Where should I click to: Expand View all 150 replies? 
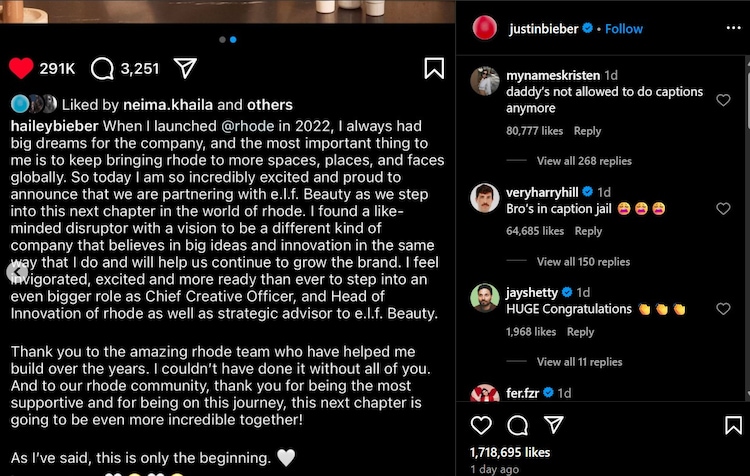click(583, 262)
